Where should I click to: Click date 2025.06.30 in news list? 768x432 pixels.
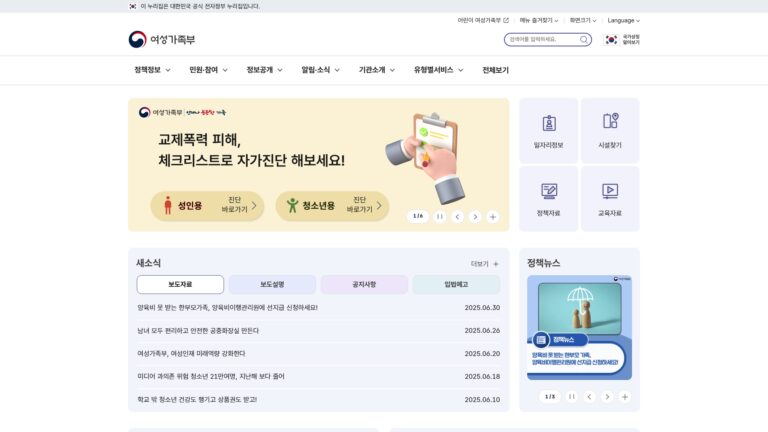[x=482, y=308]
